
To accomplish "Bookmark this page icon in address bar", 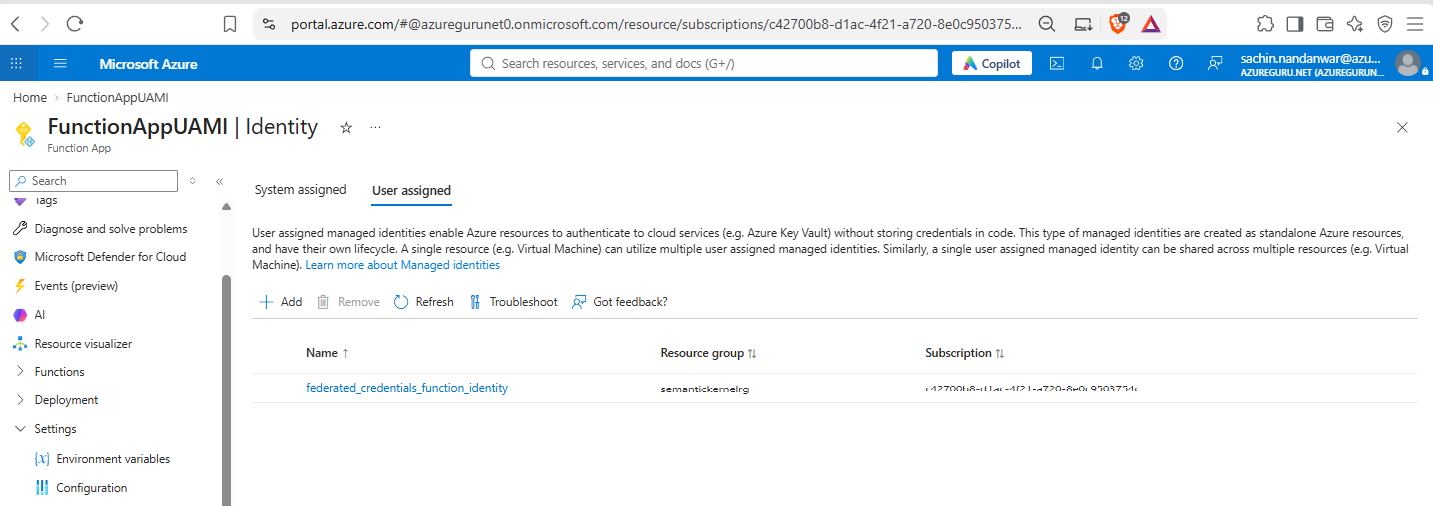I will tap(230, 23).
